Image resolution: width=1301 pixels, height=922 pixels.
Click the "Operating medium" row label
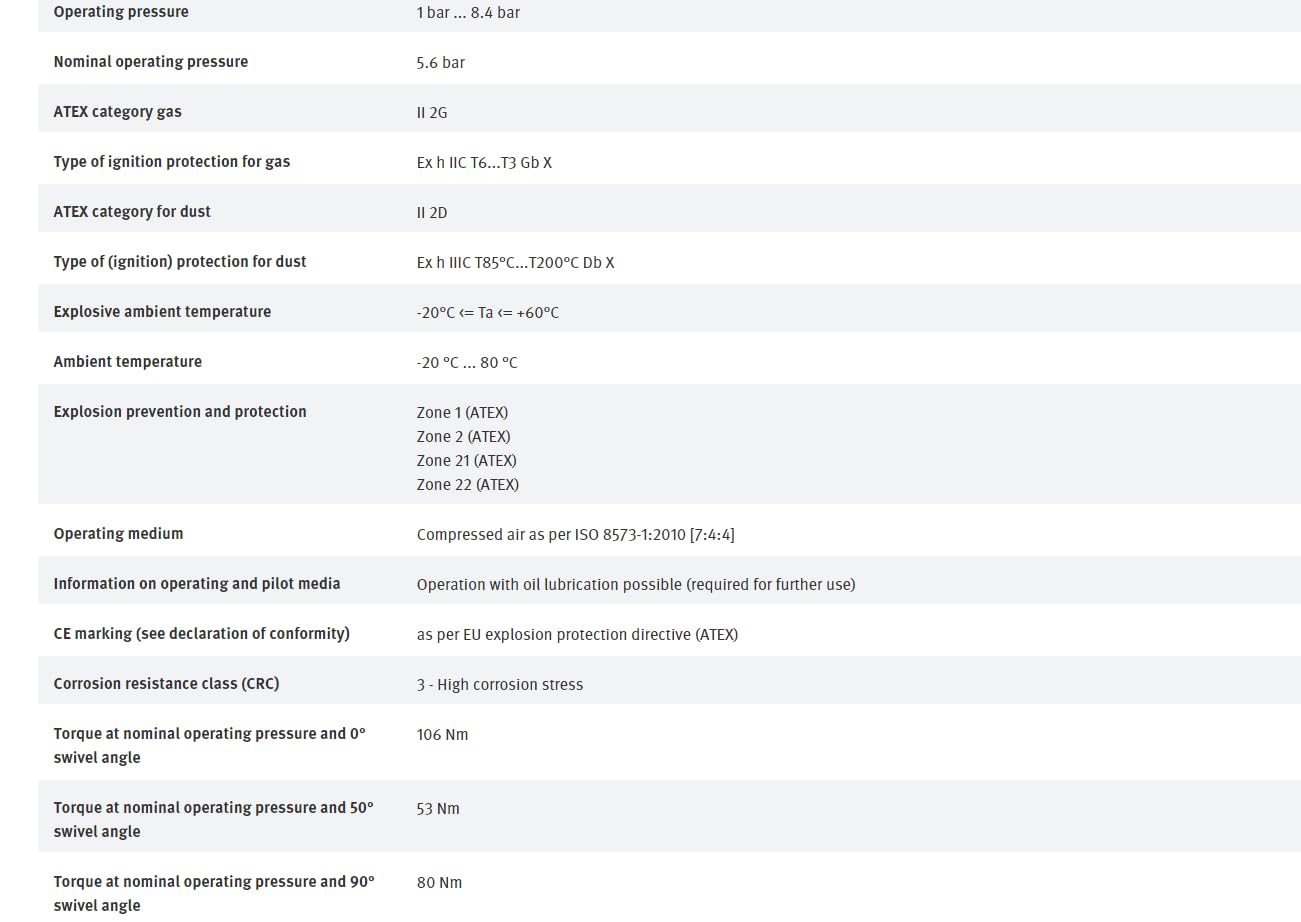(118, 534)
